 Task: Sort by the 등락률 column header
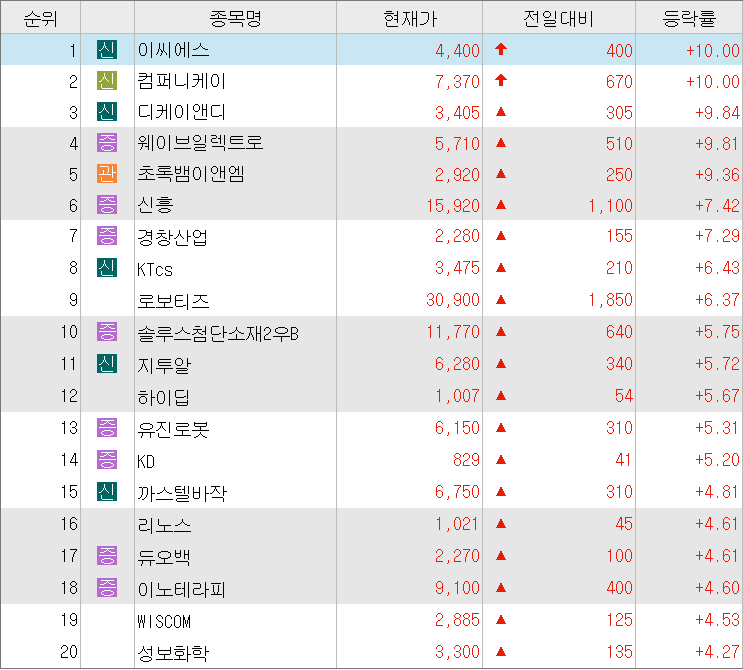coord(689,18)
